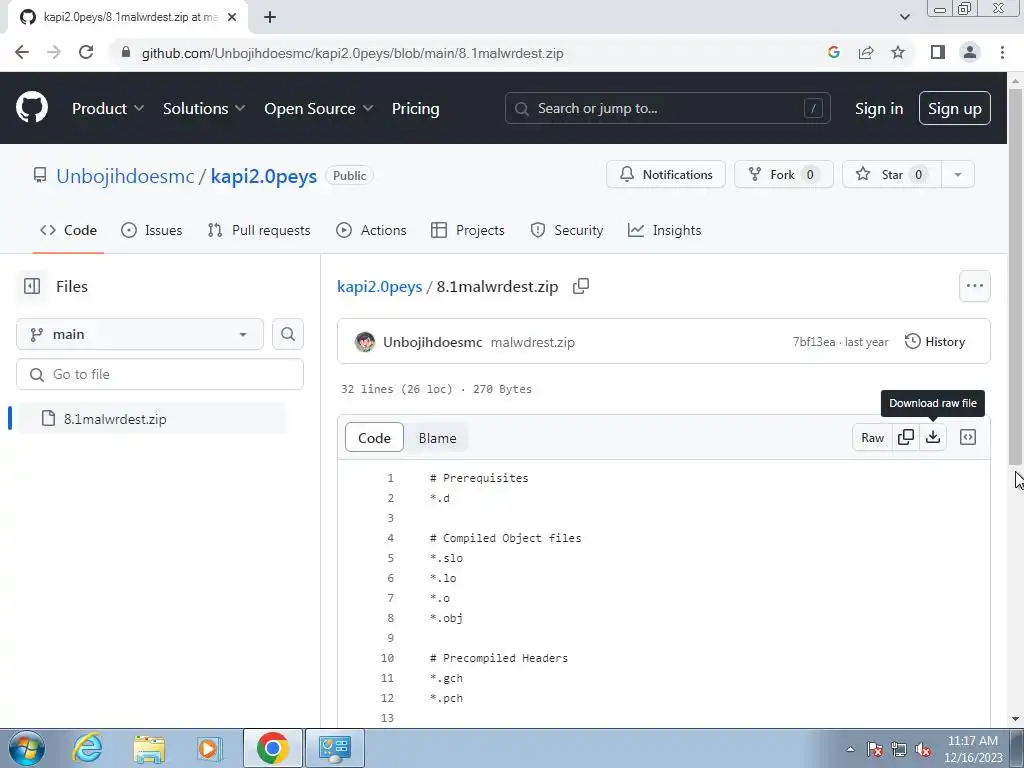Share this page using the share icon
1024x768 pixels.
(x=866, y=53)
